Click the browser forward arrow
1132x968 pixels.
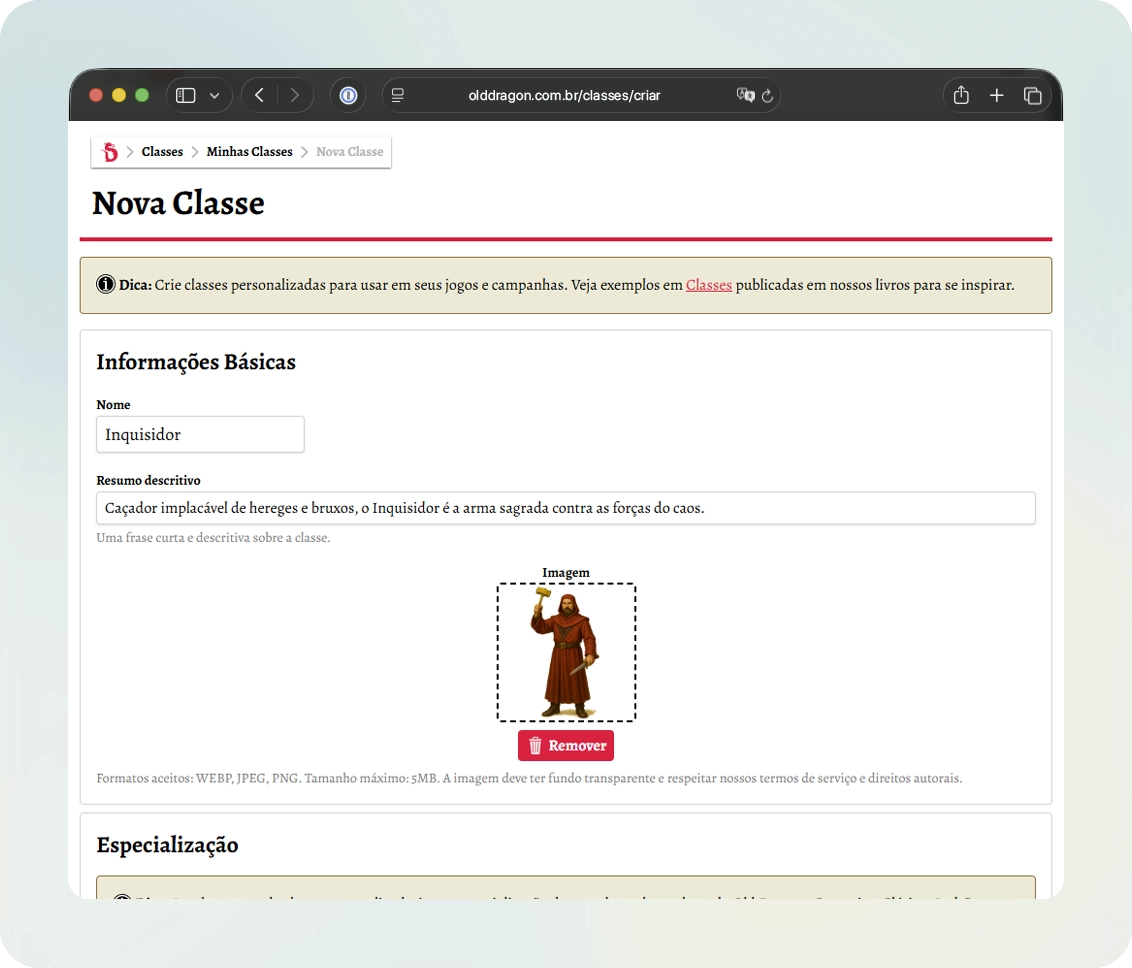[x=294, y=96]
